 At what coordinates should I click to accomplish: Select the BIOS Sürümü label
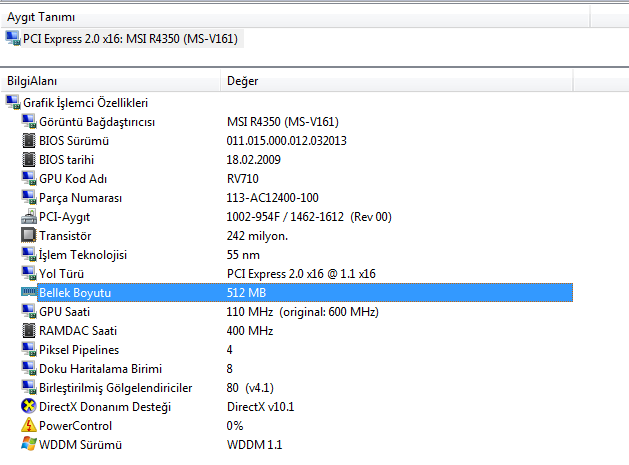[x=74, y=141]
